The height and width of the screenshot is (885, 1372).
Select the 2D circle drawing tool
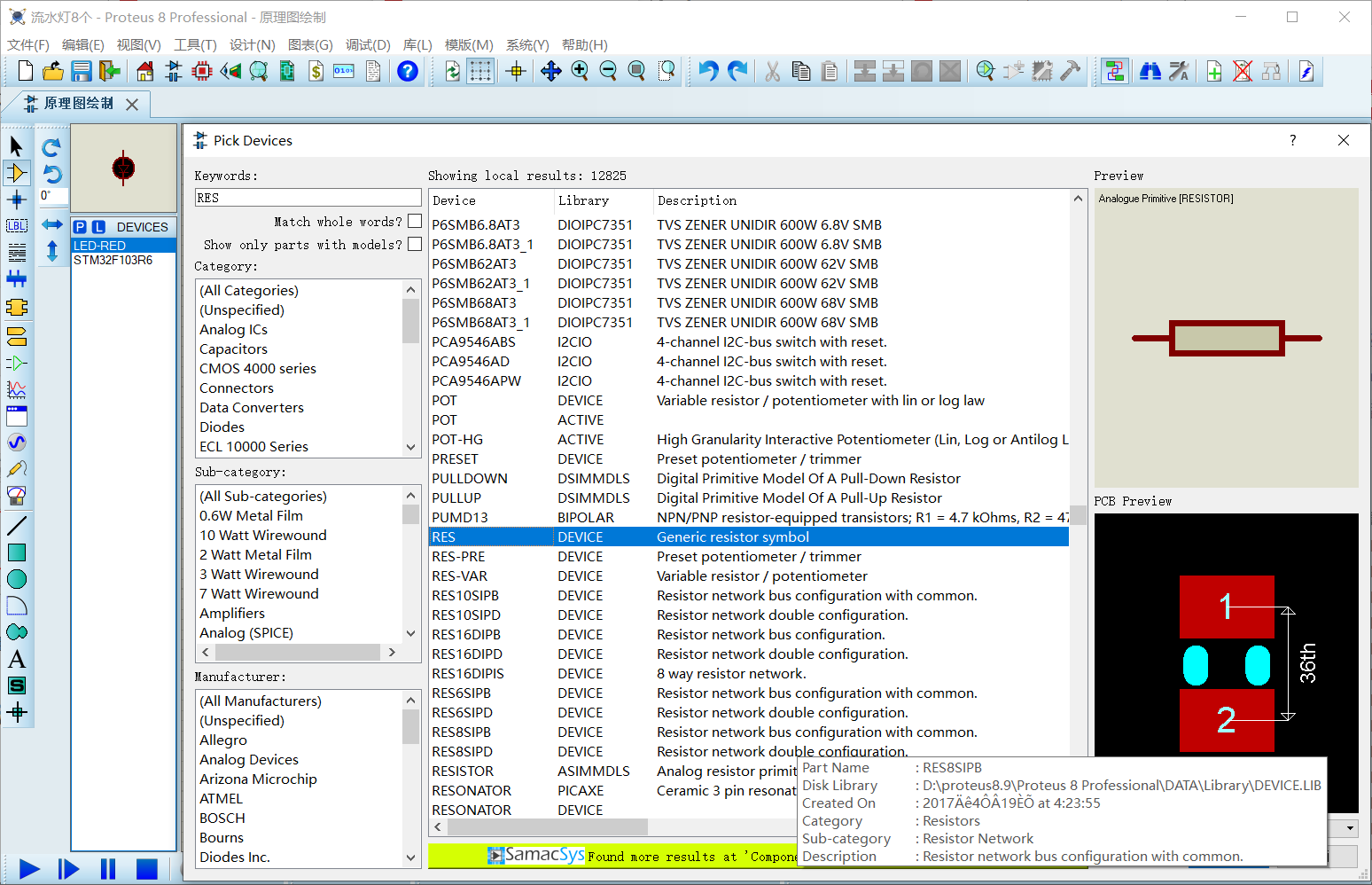[17, 579]
